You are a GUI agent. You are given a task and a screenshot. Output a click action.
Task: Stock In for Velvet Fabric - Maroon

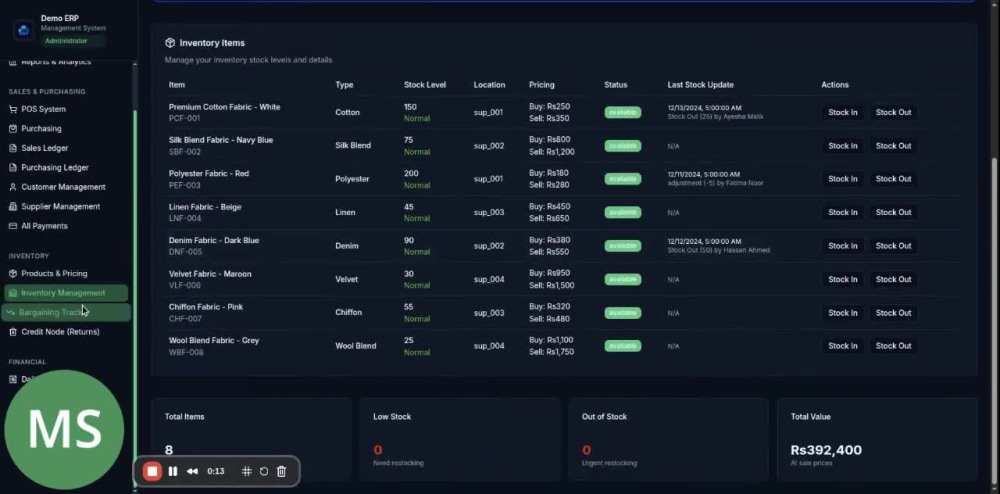pos(842,279)
